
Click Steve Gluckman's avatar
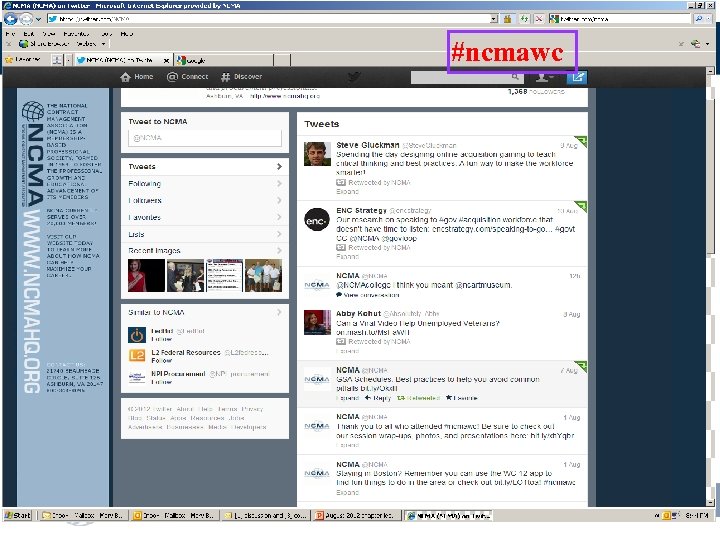(317, 154)
